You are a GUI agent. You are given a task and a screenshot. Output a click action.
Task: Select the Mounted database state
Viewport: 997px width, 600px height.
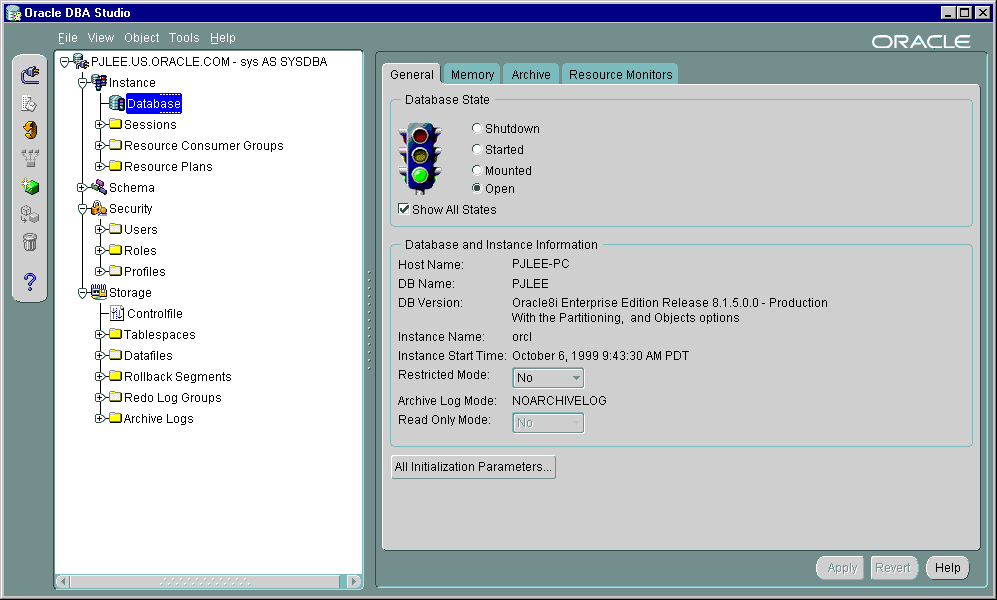click(x=477, y=171)
